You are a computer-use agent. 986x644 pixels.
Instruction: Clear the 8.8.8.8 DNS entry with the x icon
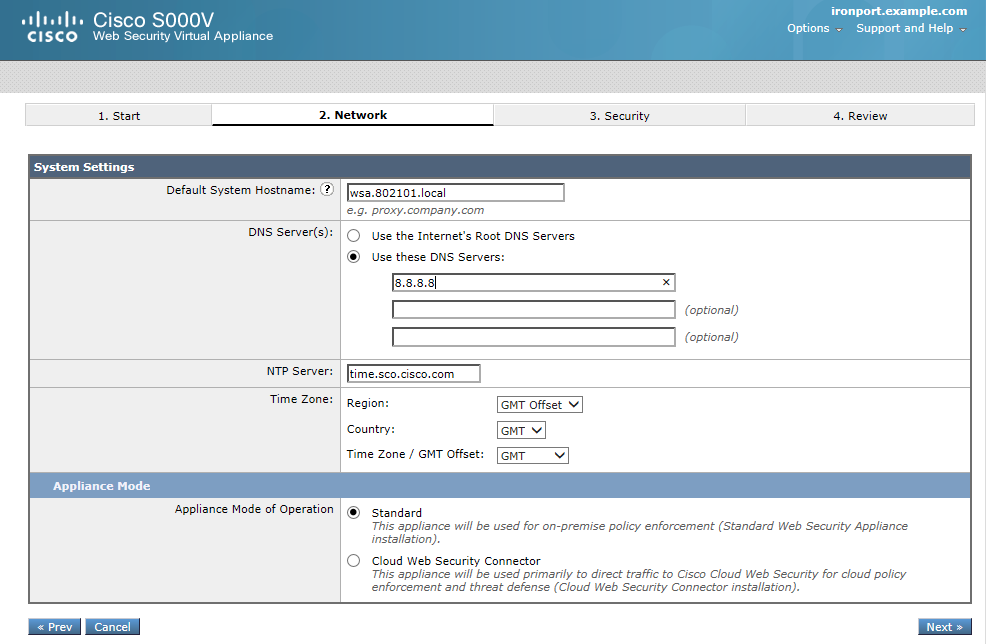665,282
